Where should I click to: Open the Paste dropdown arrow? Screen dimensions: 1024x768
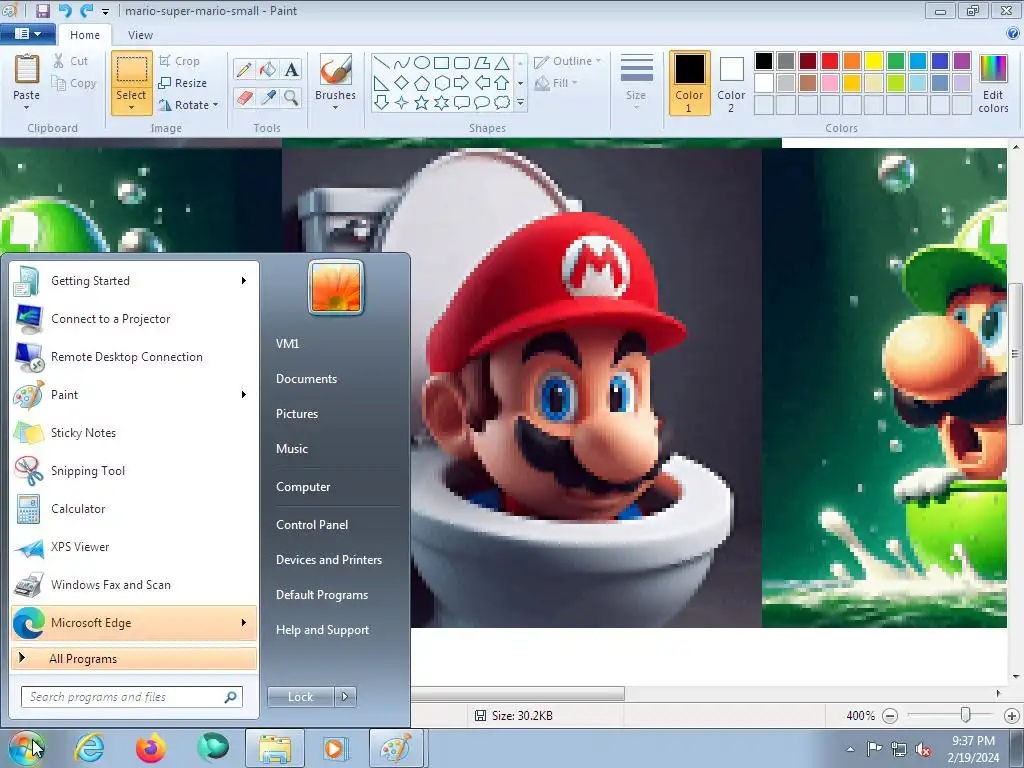[27, 108]
